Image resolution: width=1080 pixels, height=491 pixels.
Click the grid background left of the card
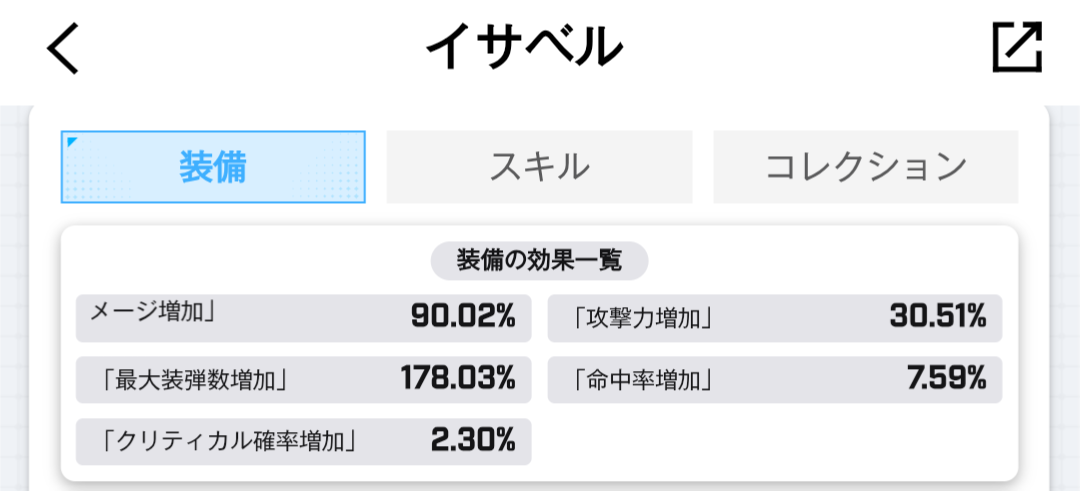(14, 300)
